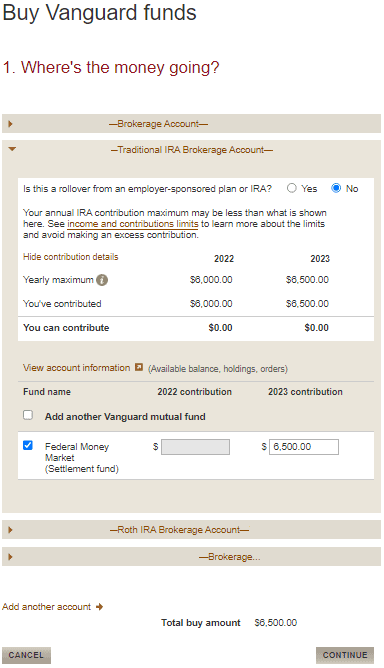Screen dimensions: 384x668
Task: Select the No rollover radio button
Action: coord(336,188)
